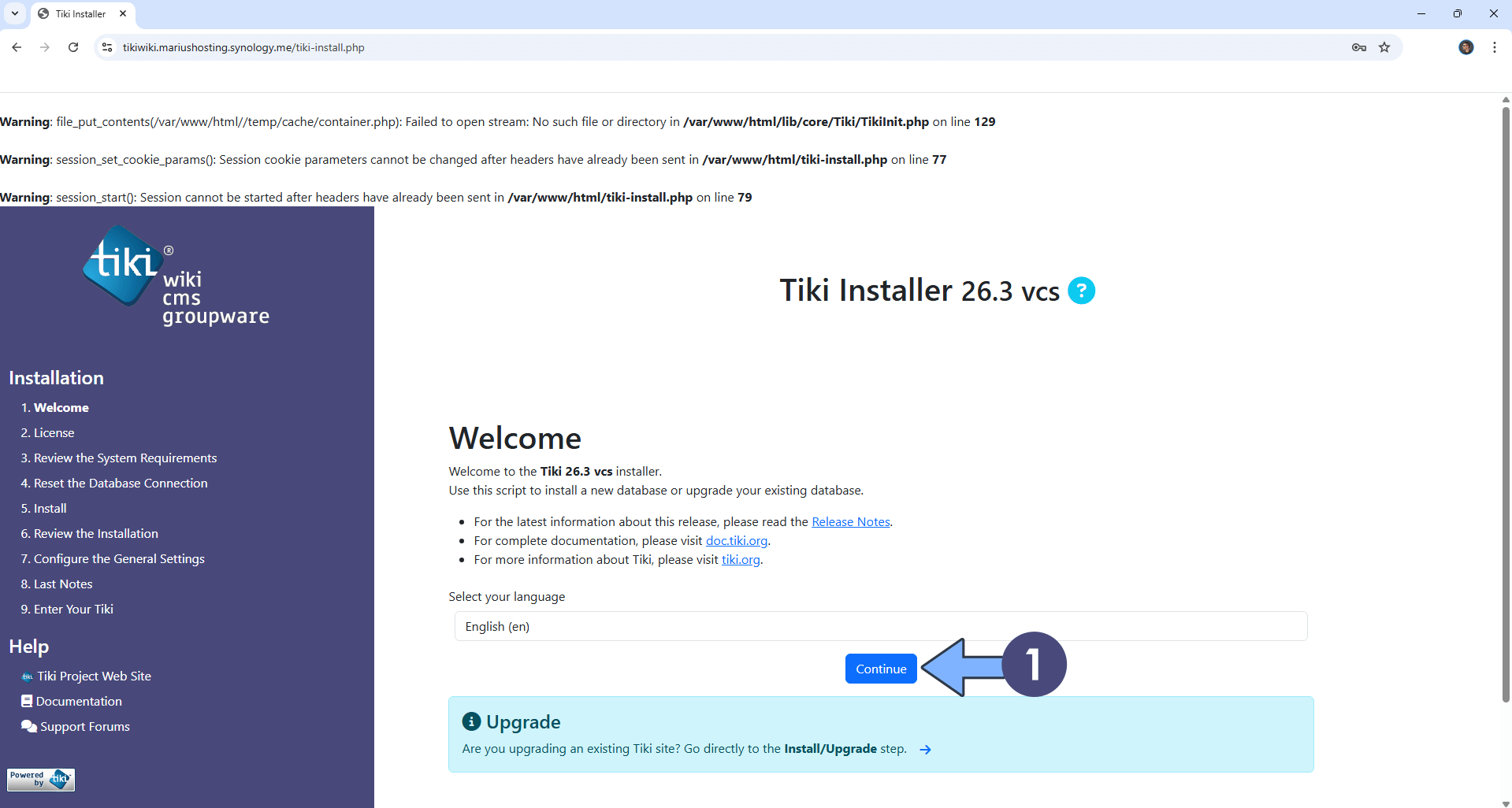The width and height of the screenshot is (1512, 808).
Task: Open the English (en) language selector
Action: click(x=879, y=626)
